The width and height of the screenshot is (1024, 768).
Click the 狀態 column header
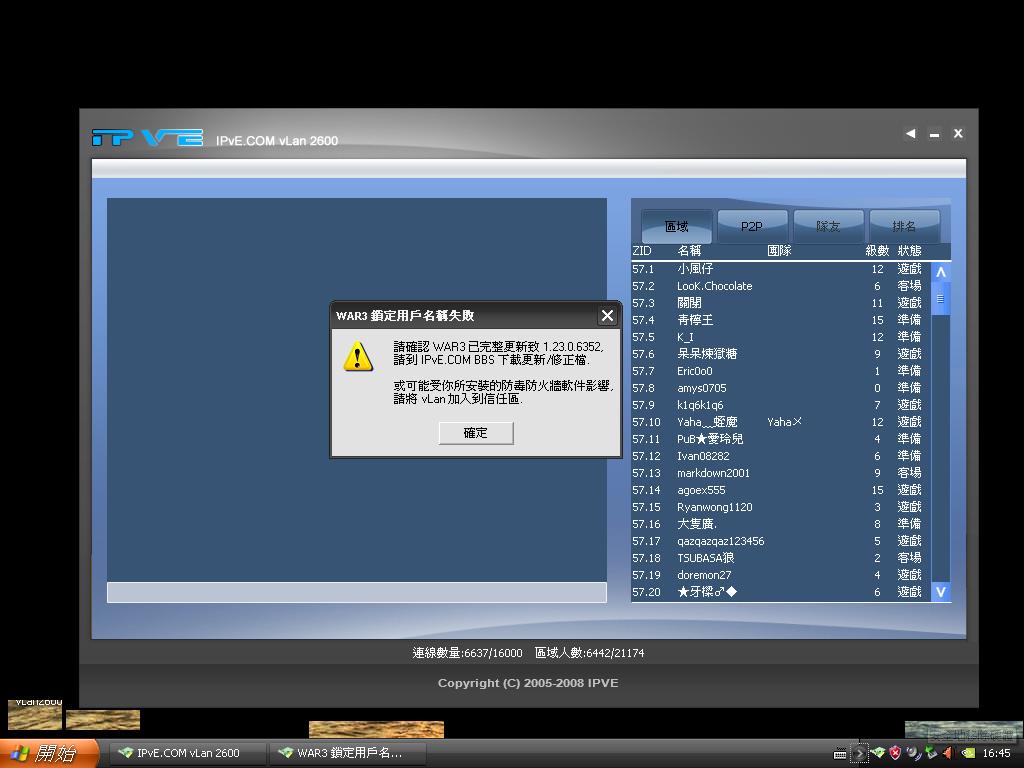(909, 251)
